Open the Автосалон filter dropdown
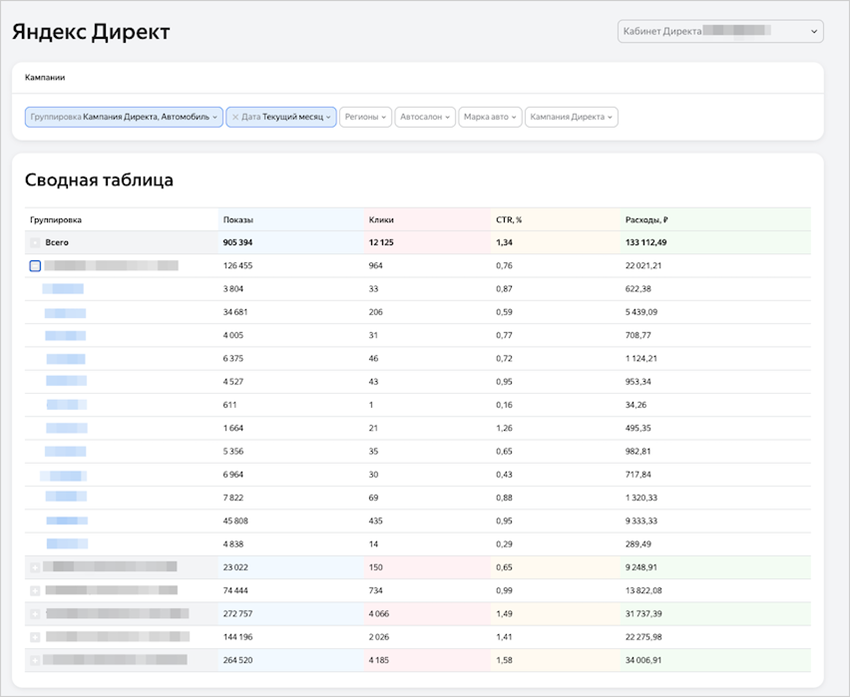This screenshot has height=697, width=850. [425, 117]
